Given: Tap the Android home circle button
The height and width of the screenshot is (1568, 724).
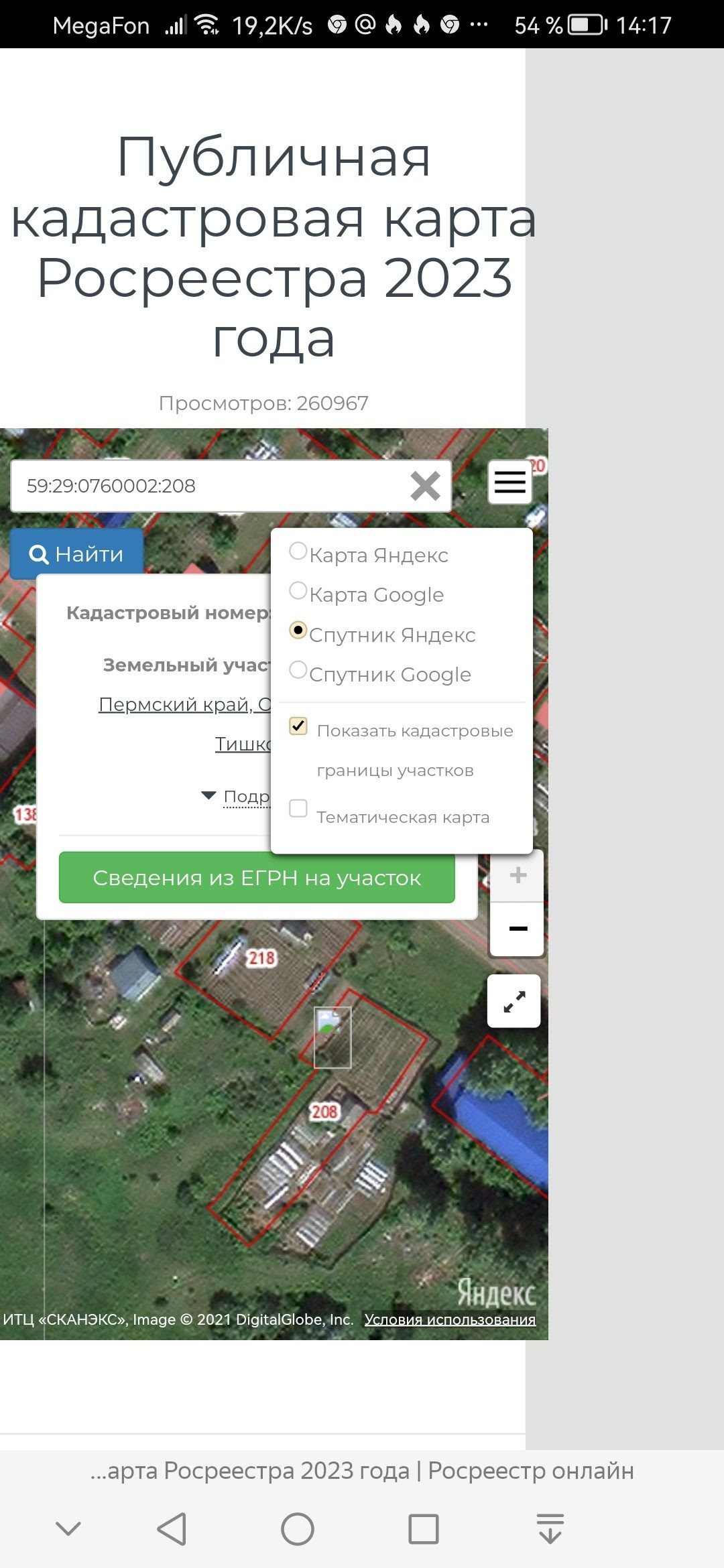Looking at the screenshot, I should click(x=298, y=1529).
